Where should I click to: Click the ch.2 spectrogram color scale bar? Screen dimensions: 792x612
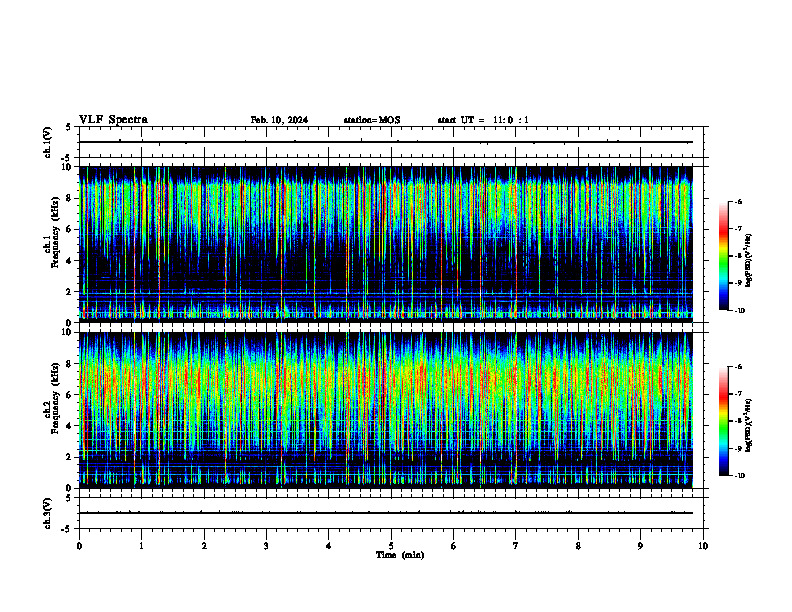pos(723,421)
